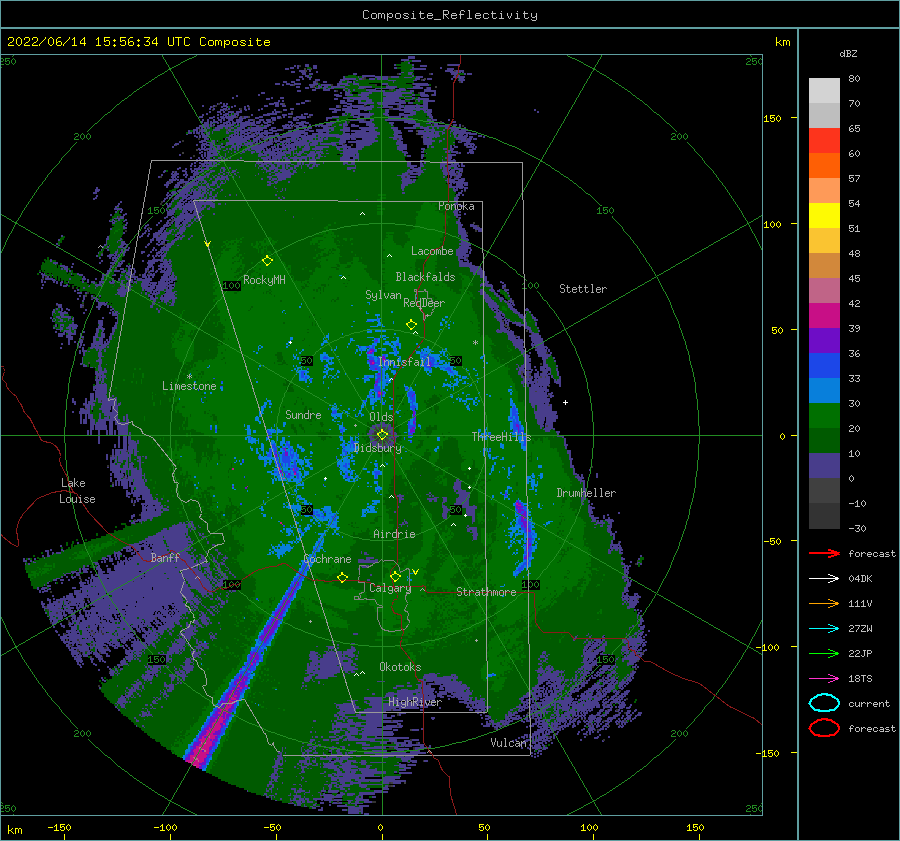Click the Olds label
This screenshot has height=841, width=900.
(381, 417)
